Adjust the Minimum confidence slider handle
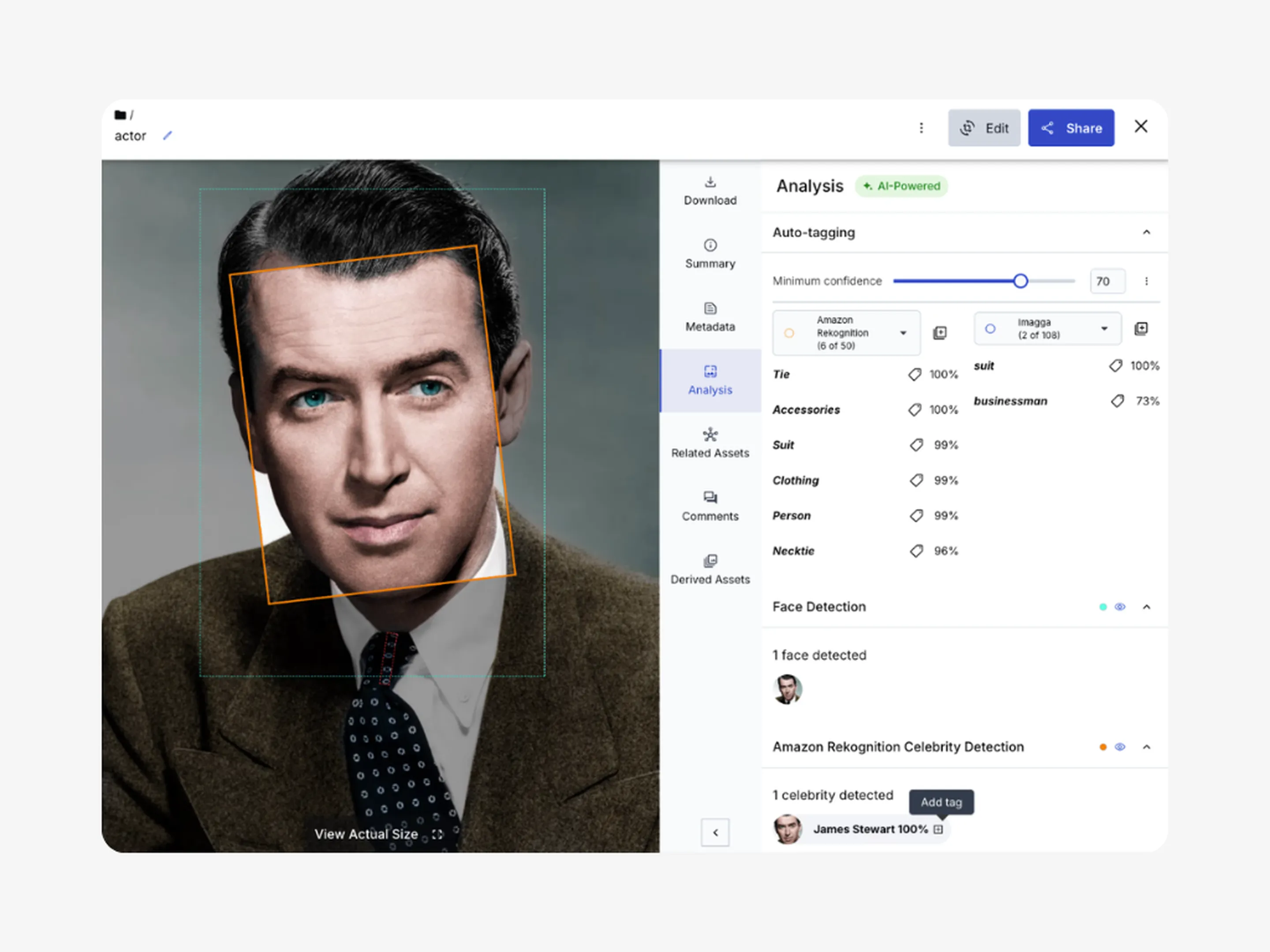 coord(1020,281)
